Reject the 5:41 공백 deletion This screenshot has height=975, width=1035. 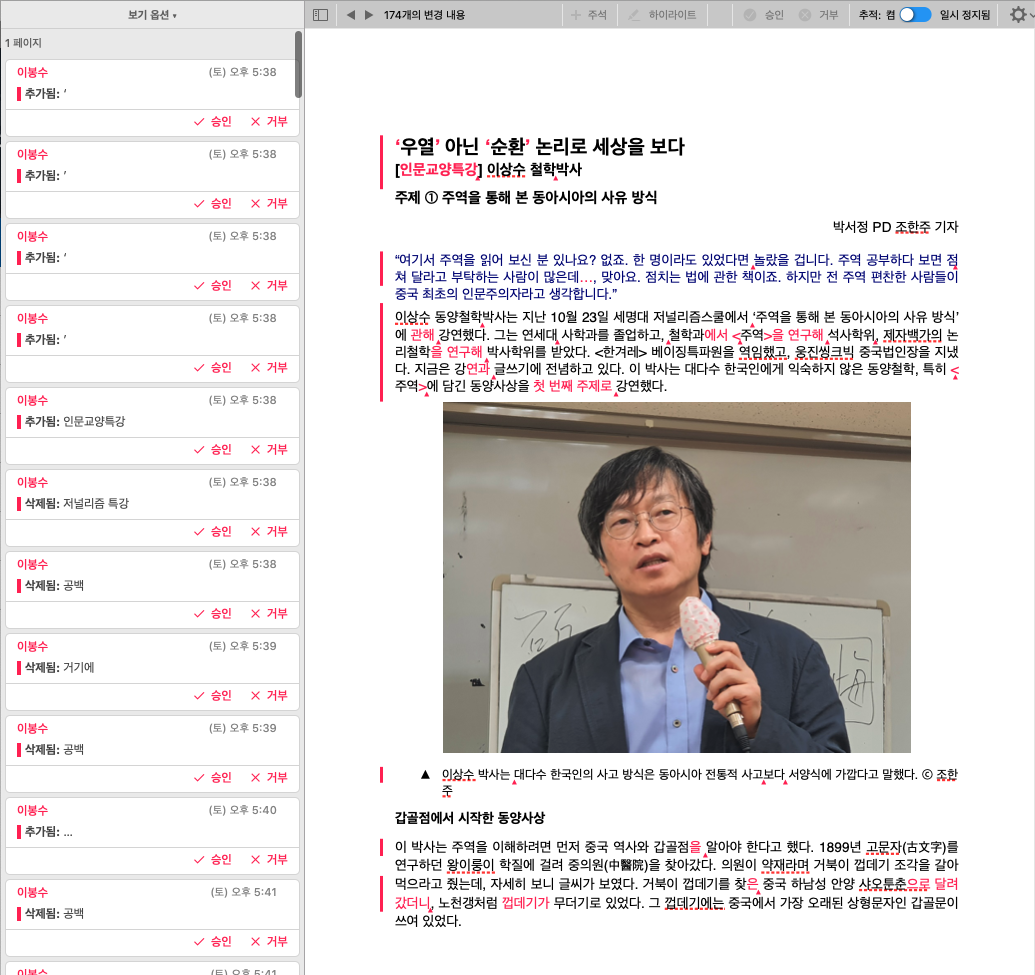point(269,941)
